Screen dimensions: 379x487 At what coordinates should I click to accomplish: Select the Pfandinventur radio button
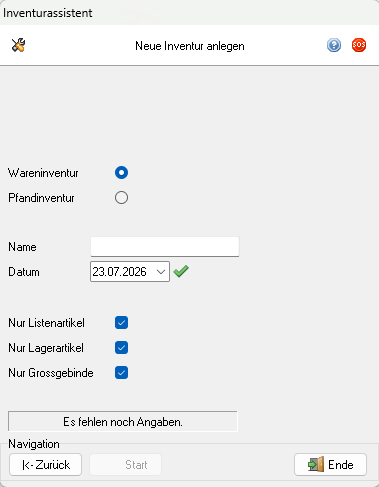(121, 198)
